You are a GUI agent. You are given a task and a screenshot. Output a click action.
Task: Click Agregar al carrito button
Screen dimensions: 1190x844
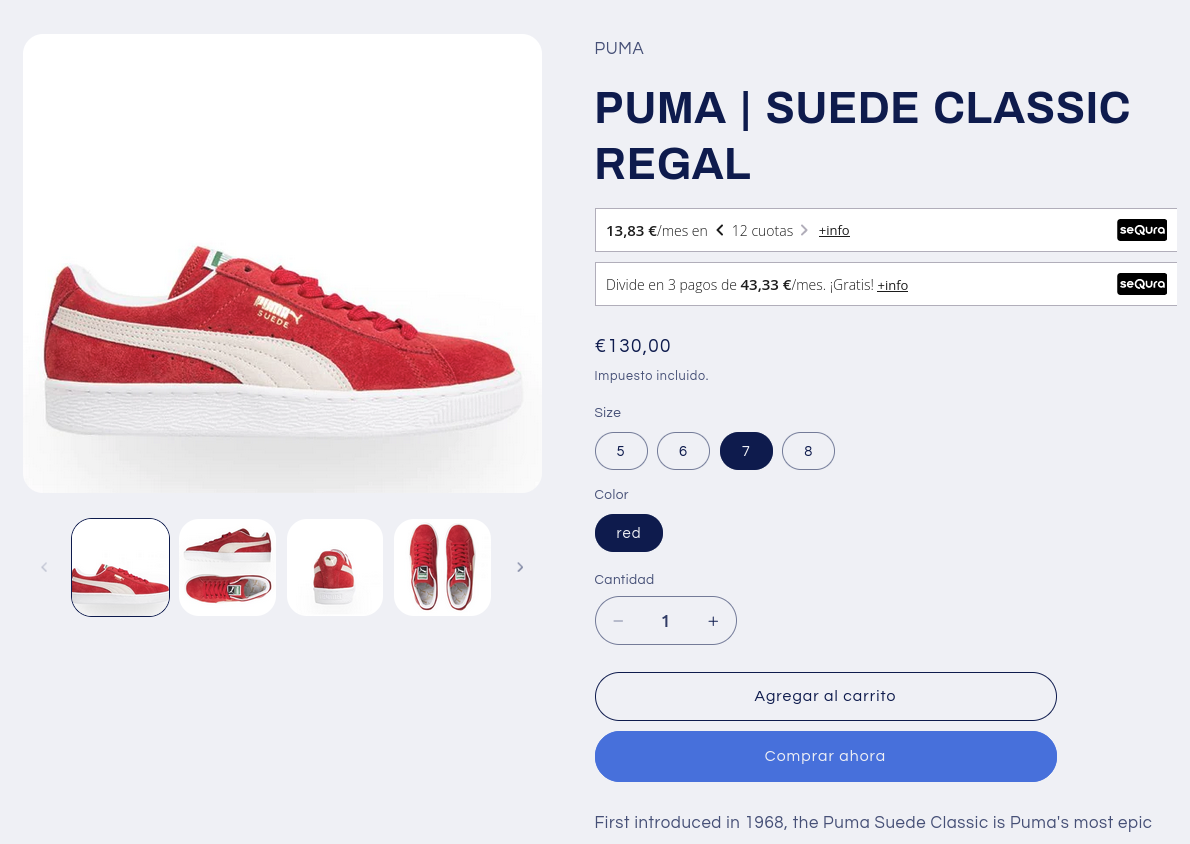click(x=826, y=696)
